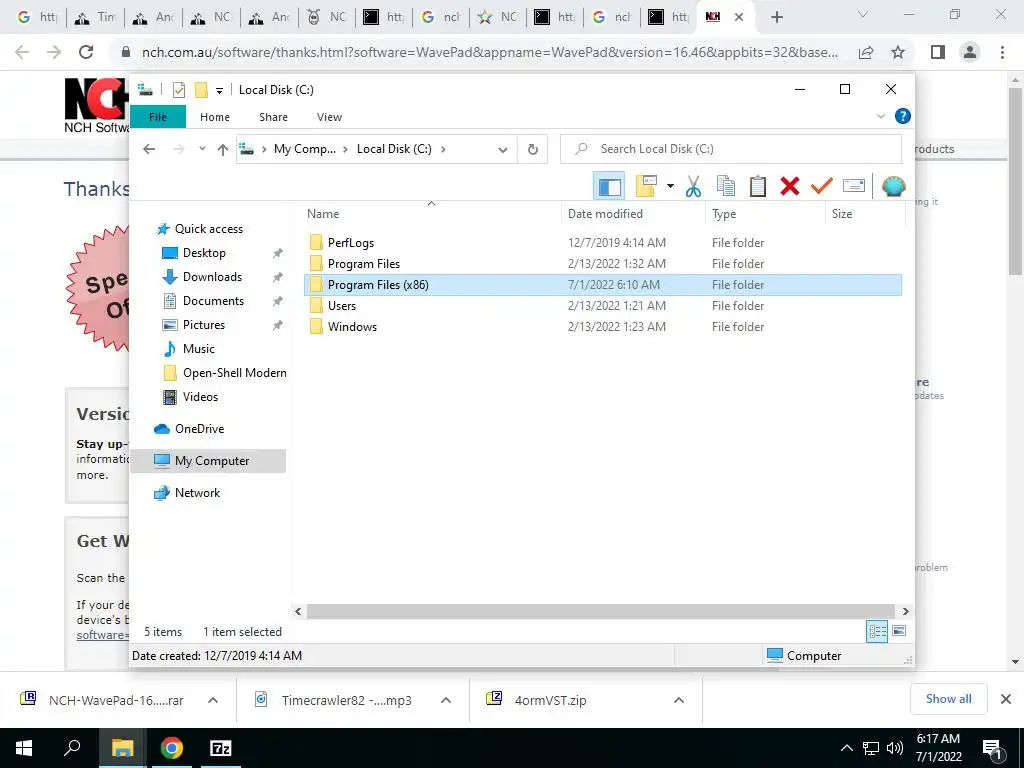Cut selection with the scissors icon
This screenshot has width=1024, height=768.
click(x=693, y=186)
